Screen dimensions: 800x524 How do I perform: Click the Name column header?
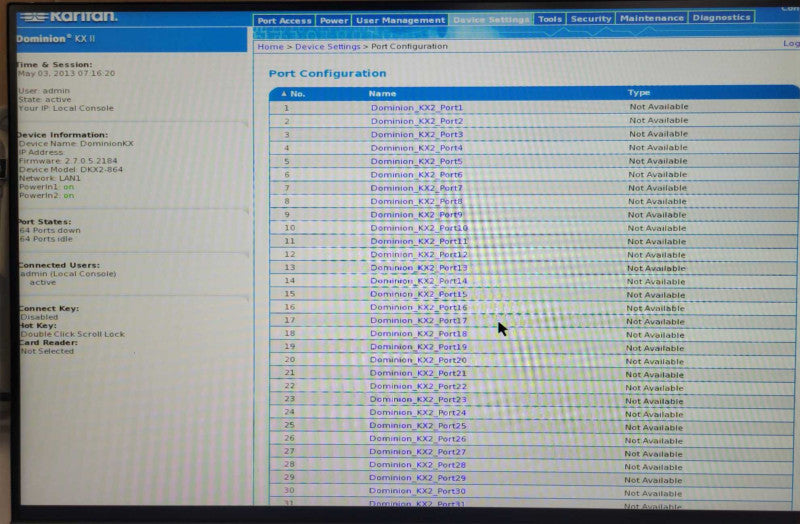point(382,93)
